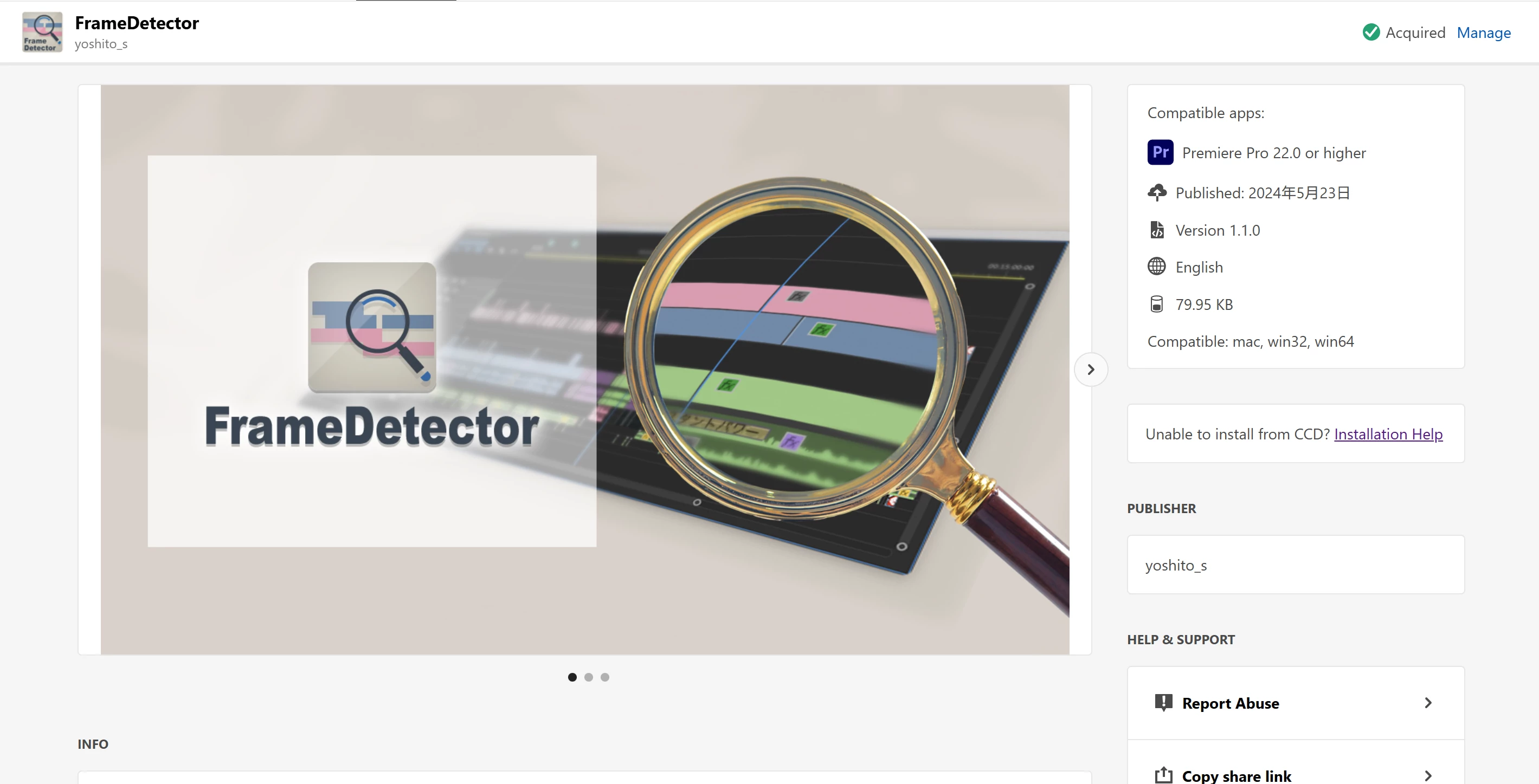Advance carousel with the next arrow button

1091,370
